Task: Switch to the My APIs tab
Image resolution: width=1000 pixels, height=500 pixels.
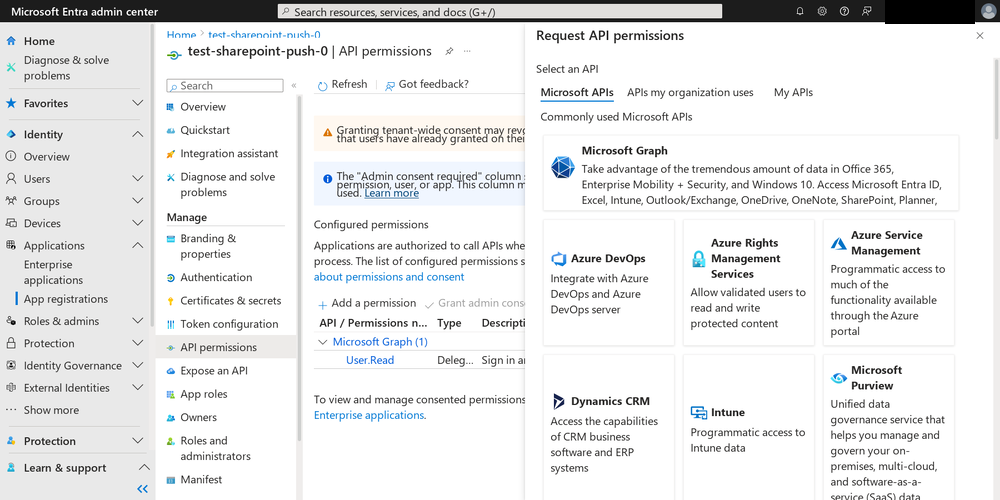Action: [x=793, y=92]
